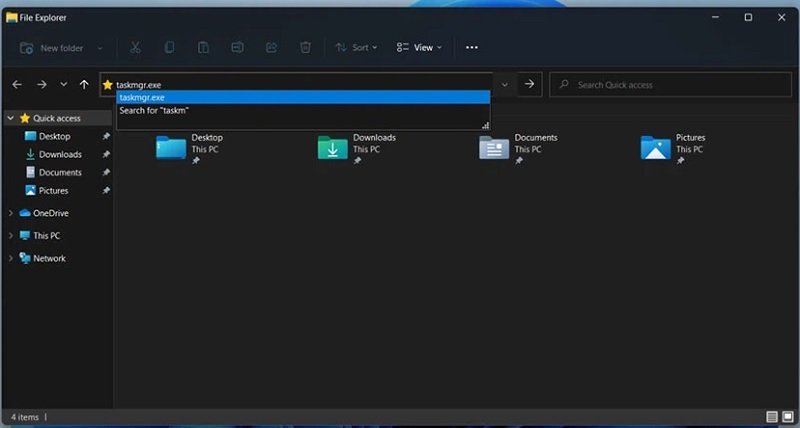Select Network in the sidebar
Screen dimensions: 800x428
[49, 258]
